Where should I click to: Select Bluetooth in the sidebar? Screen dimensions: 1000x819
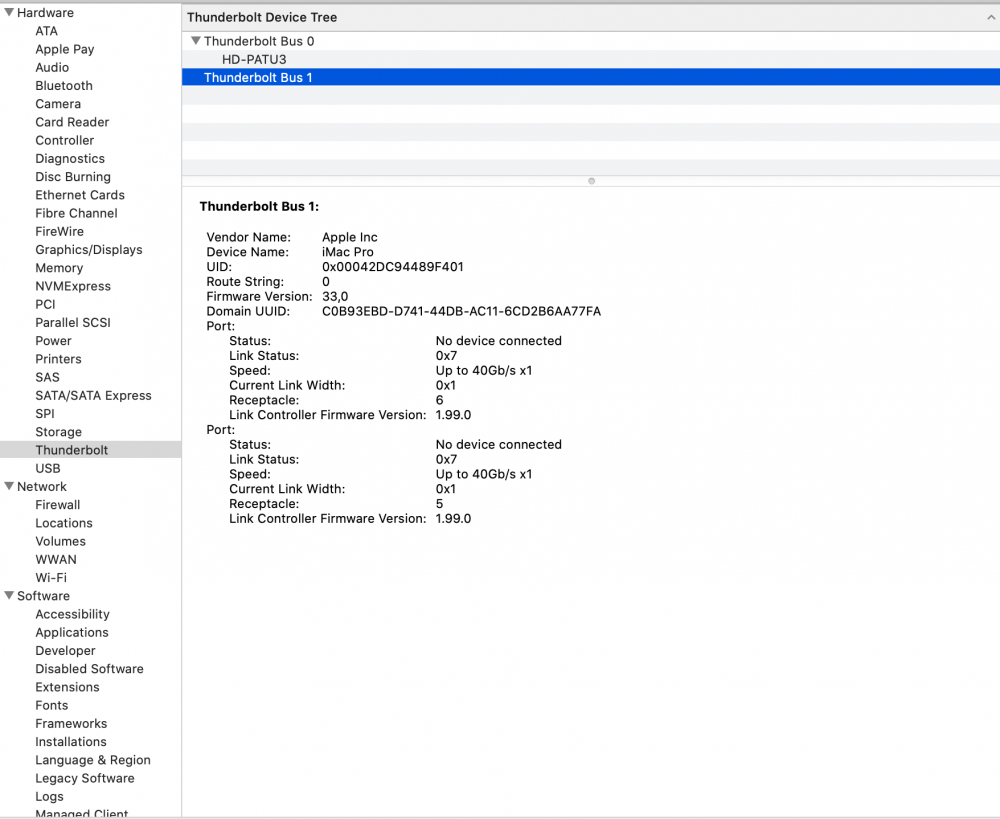64,85
